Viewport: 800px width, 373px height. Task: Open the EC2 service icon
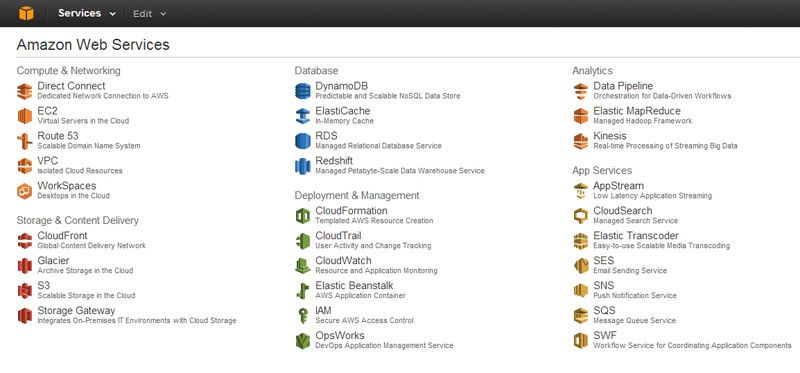24,116
